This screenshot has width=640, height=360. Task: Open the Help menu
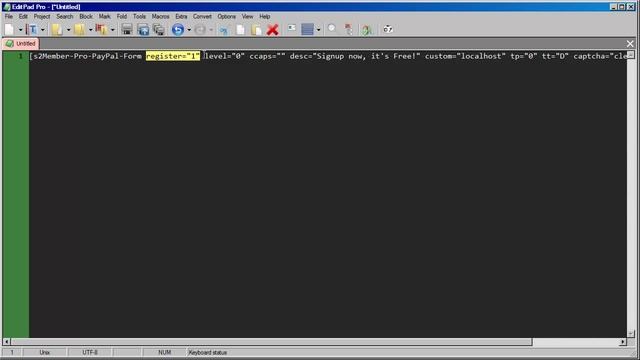click(264, 17)
